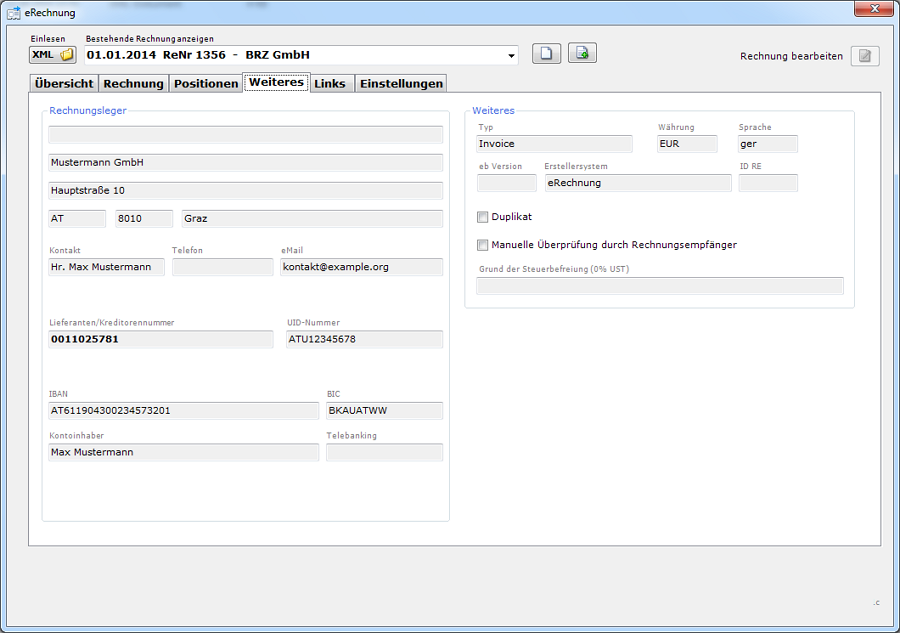Click the 8010 postal code field
The image size is (900, 633).
tap(144, 219)
